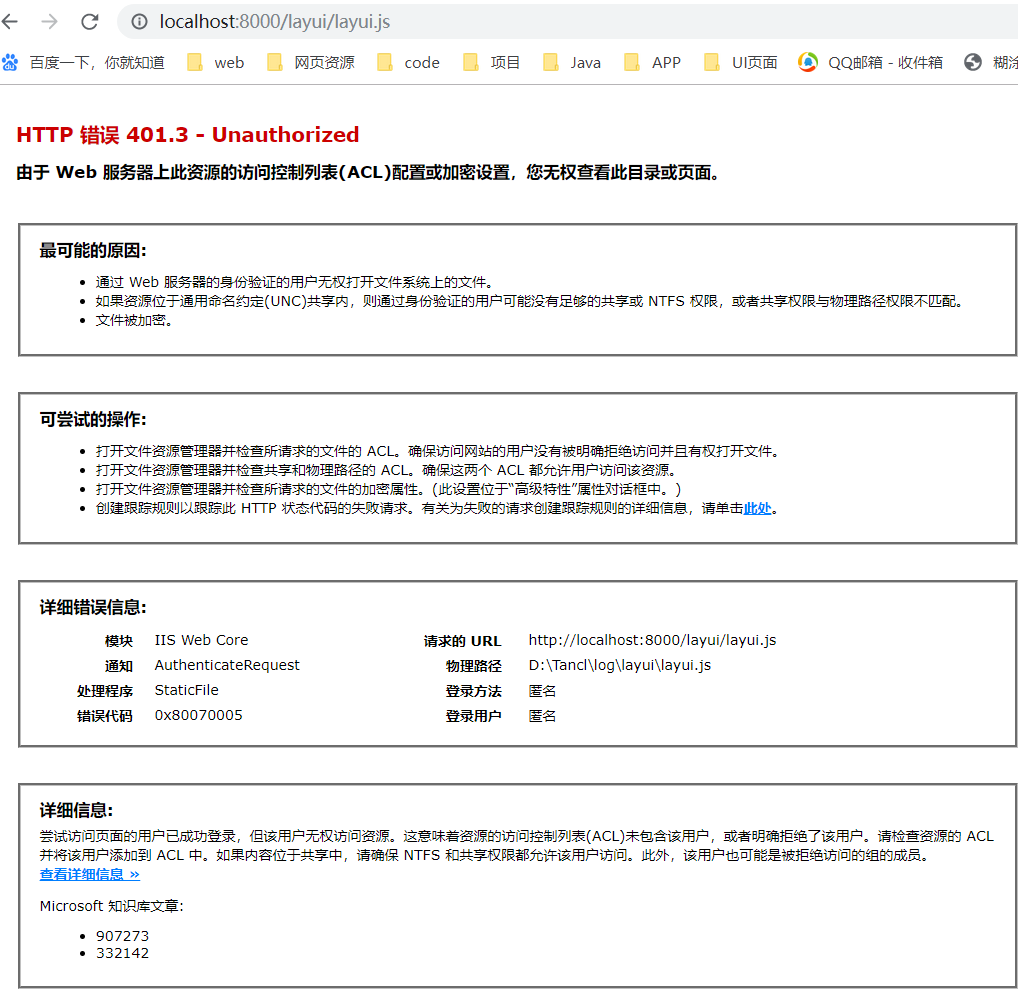Click the address bar URL field
The image size is (1018, 992).
pyautogui.click(x=300, y=20)
